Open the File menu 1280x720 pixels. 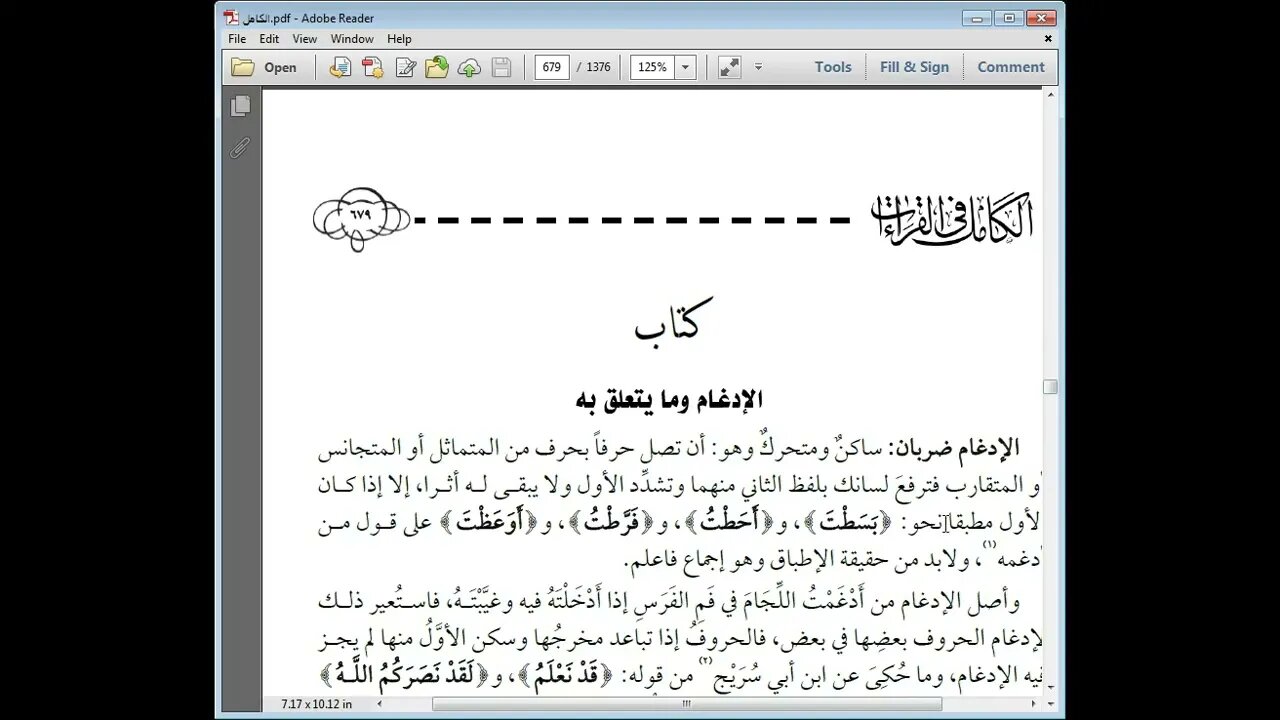tap(237, 39)
